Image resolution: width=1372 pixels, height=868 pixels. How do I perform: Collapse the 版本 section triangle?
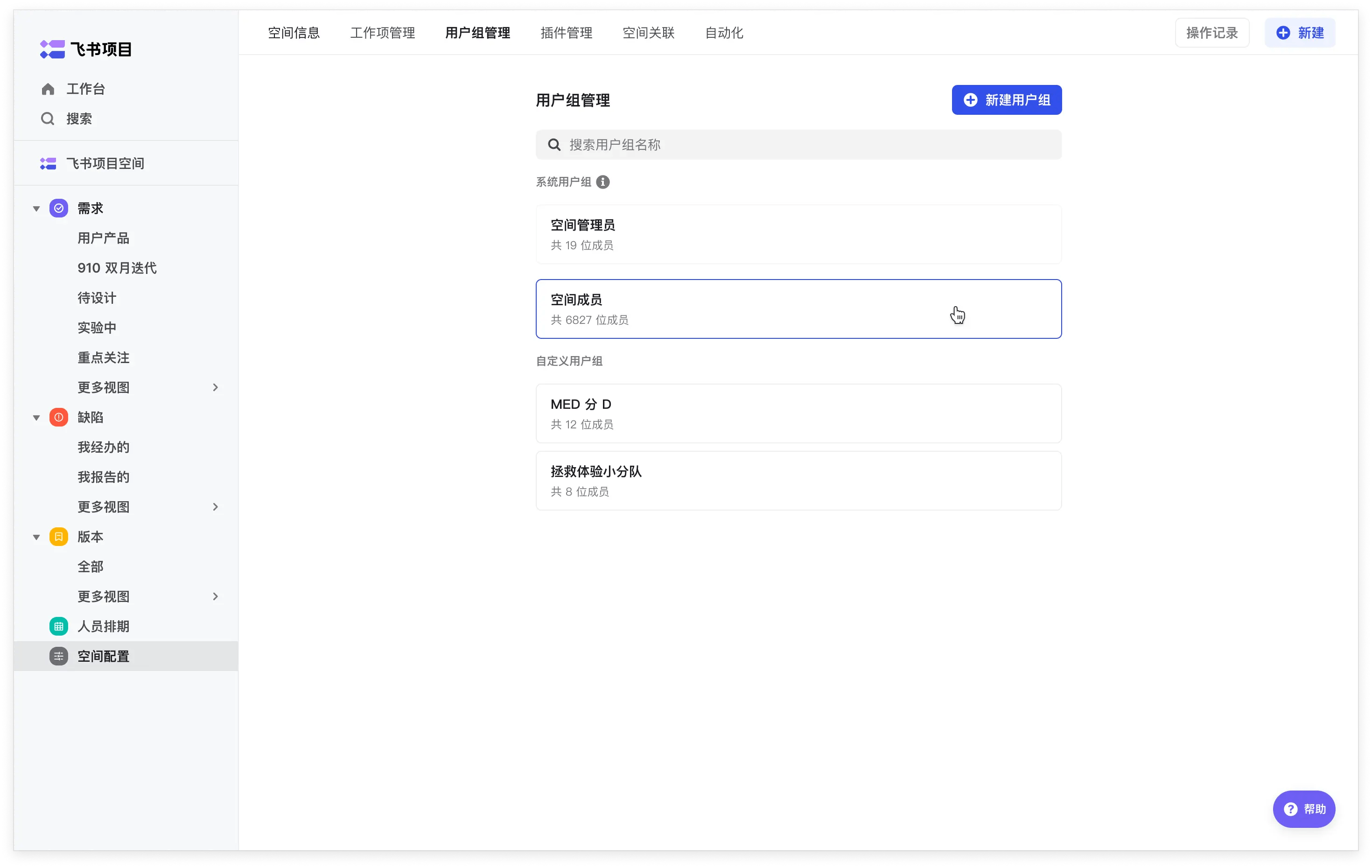(x=36, y=538)
